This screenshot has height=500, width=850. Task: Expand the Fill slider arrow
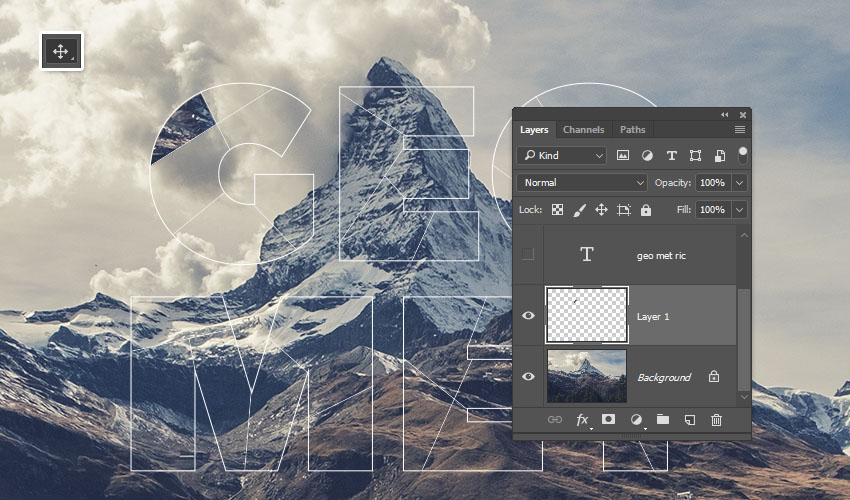(x=740, y=210)
